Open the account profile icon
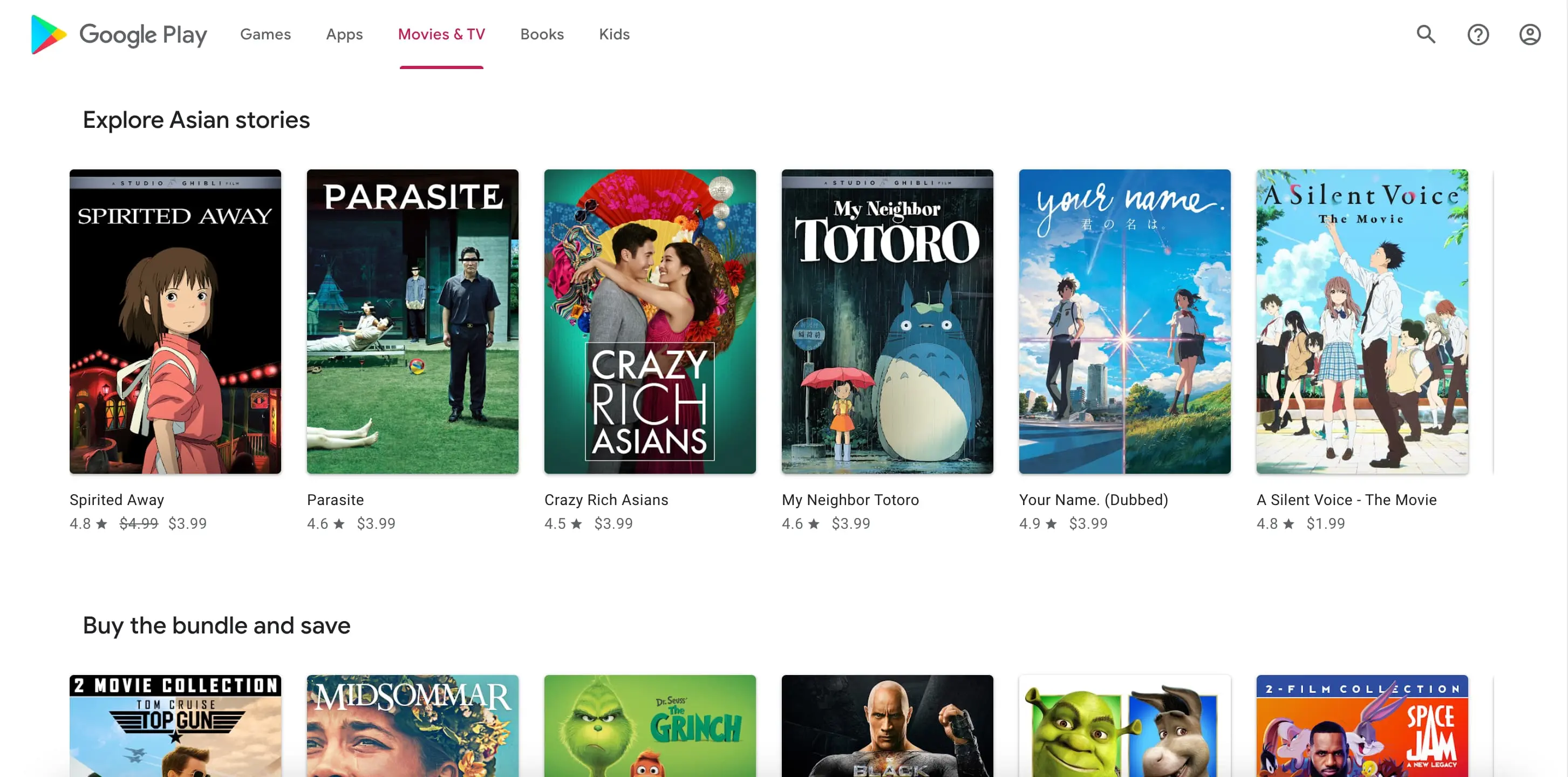 1530,35
